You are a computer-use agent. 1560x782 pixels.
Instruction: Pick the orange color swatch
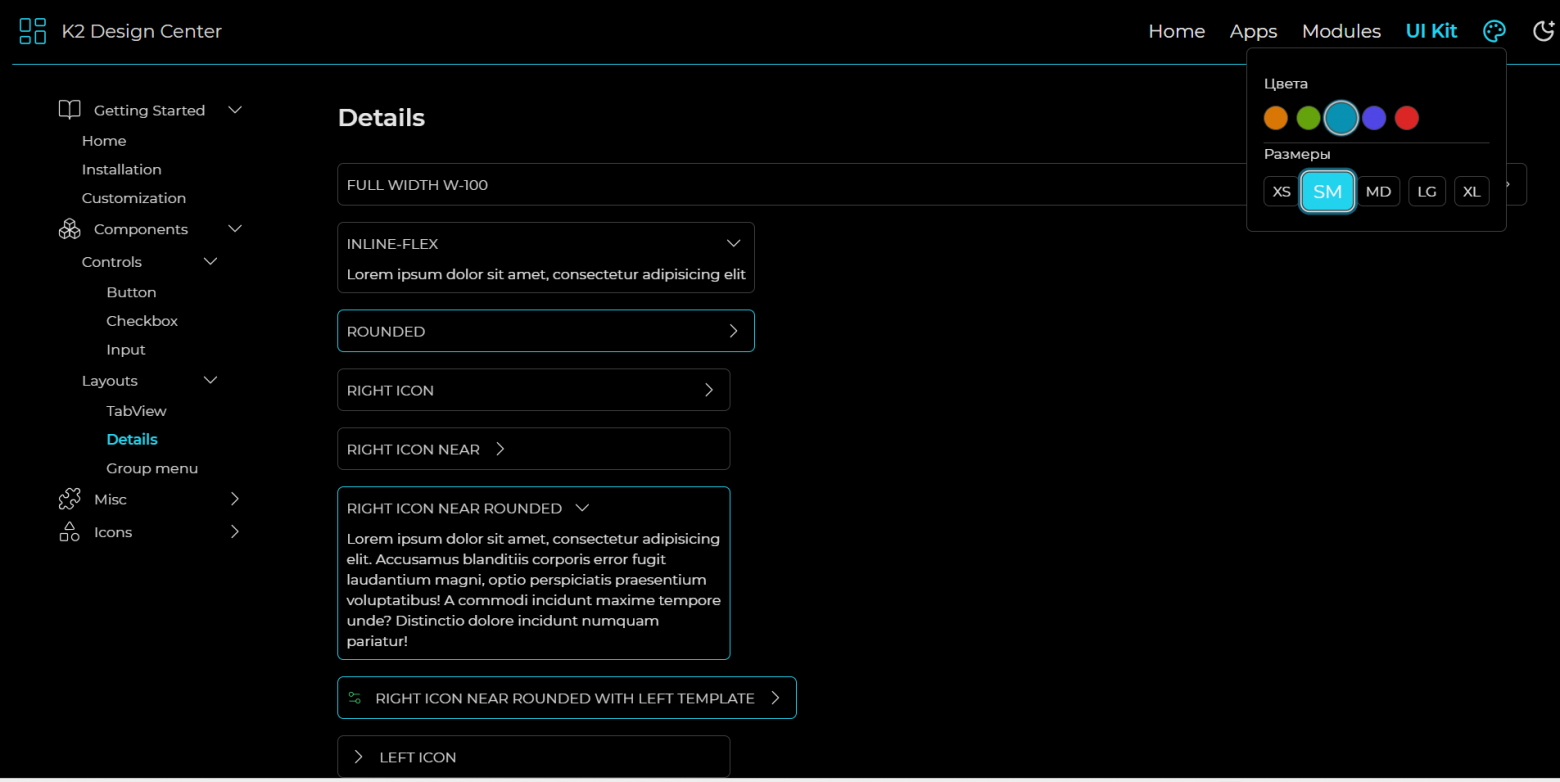tap(1275, 118)
